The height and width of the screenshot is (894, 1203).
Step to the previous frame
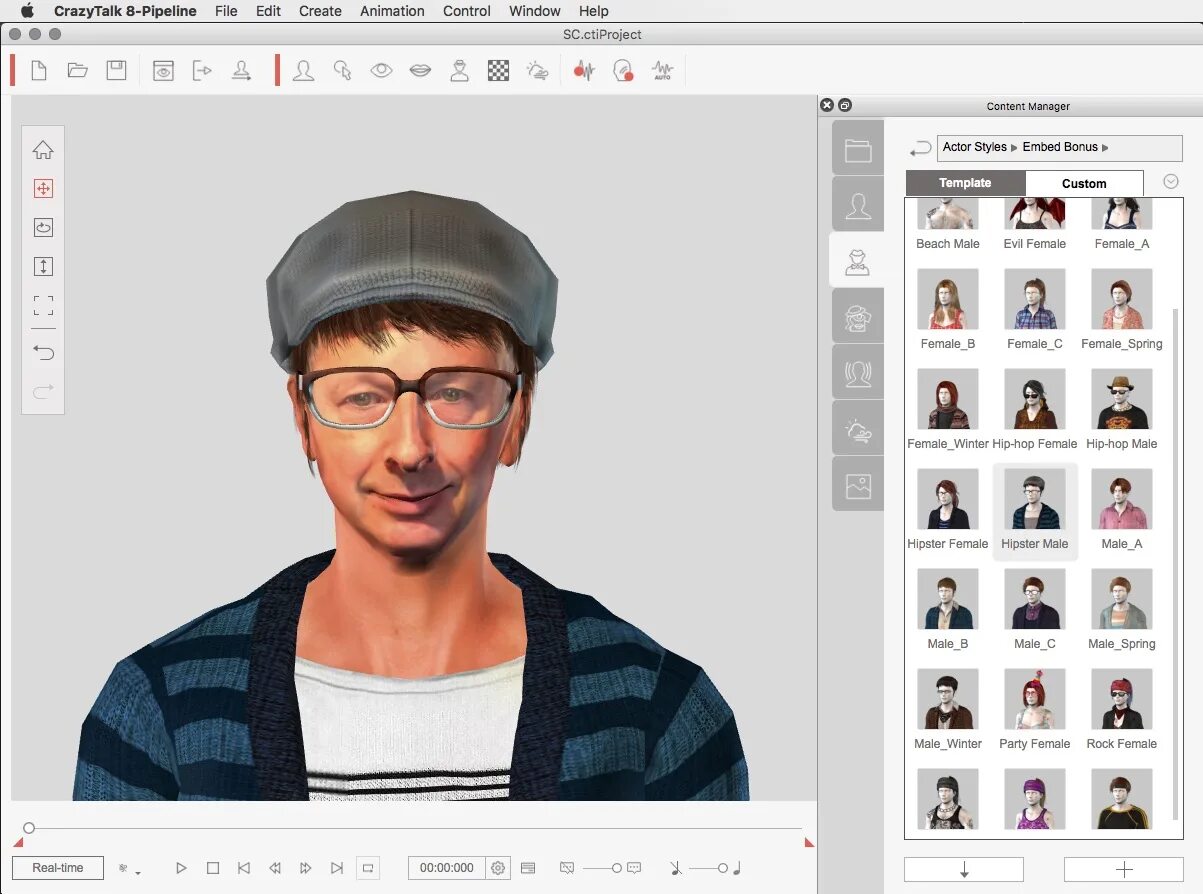tap(275, 868)
